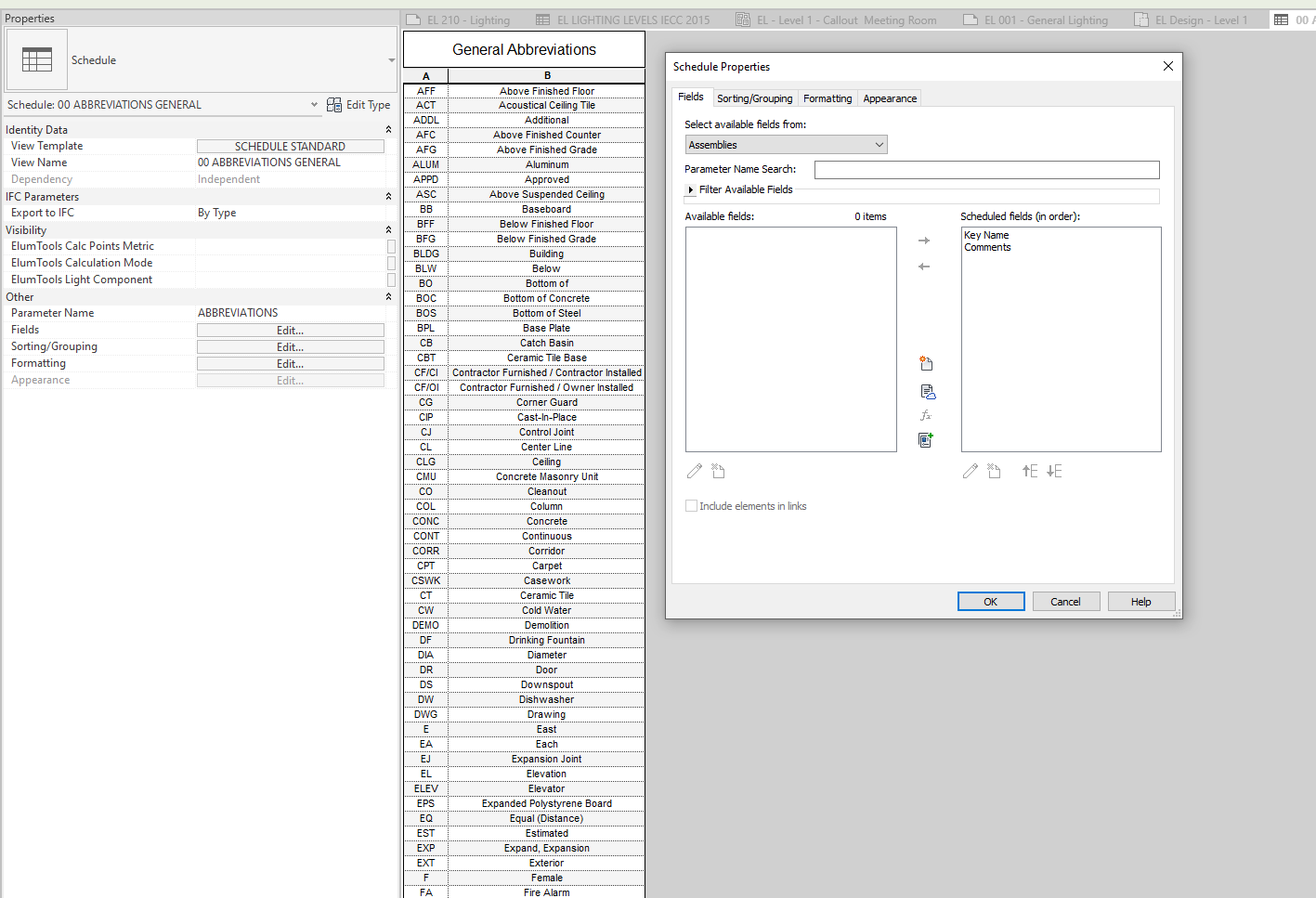Click callout icon of EL - Level 1 tab

coord(743,20)
